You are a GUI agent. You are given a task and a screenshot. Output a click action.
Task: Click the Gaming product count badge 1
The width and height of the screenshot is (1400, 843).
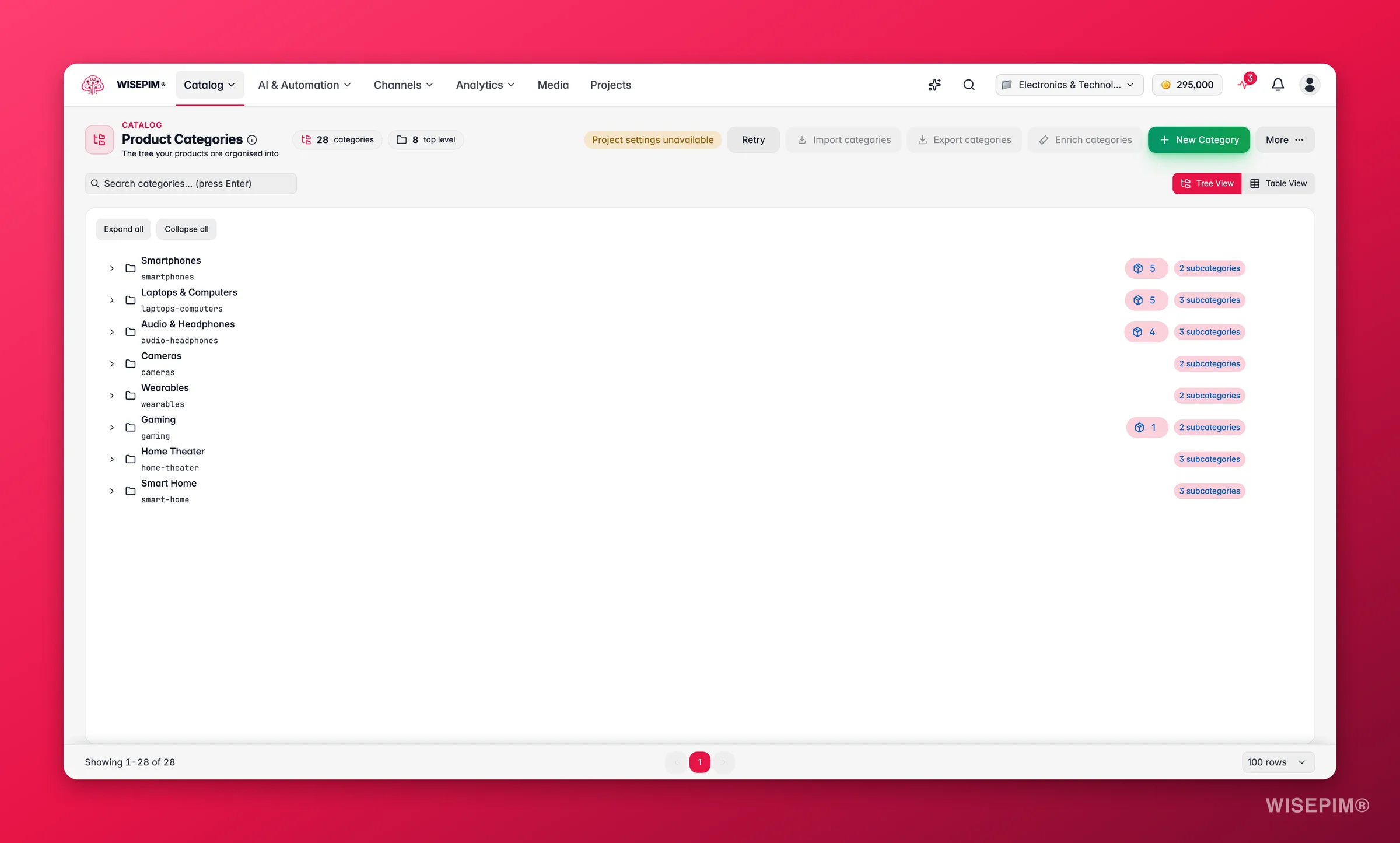tap(1147, 428)
